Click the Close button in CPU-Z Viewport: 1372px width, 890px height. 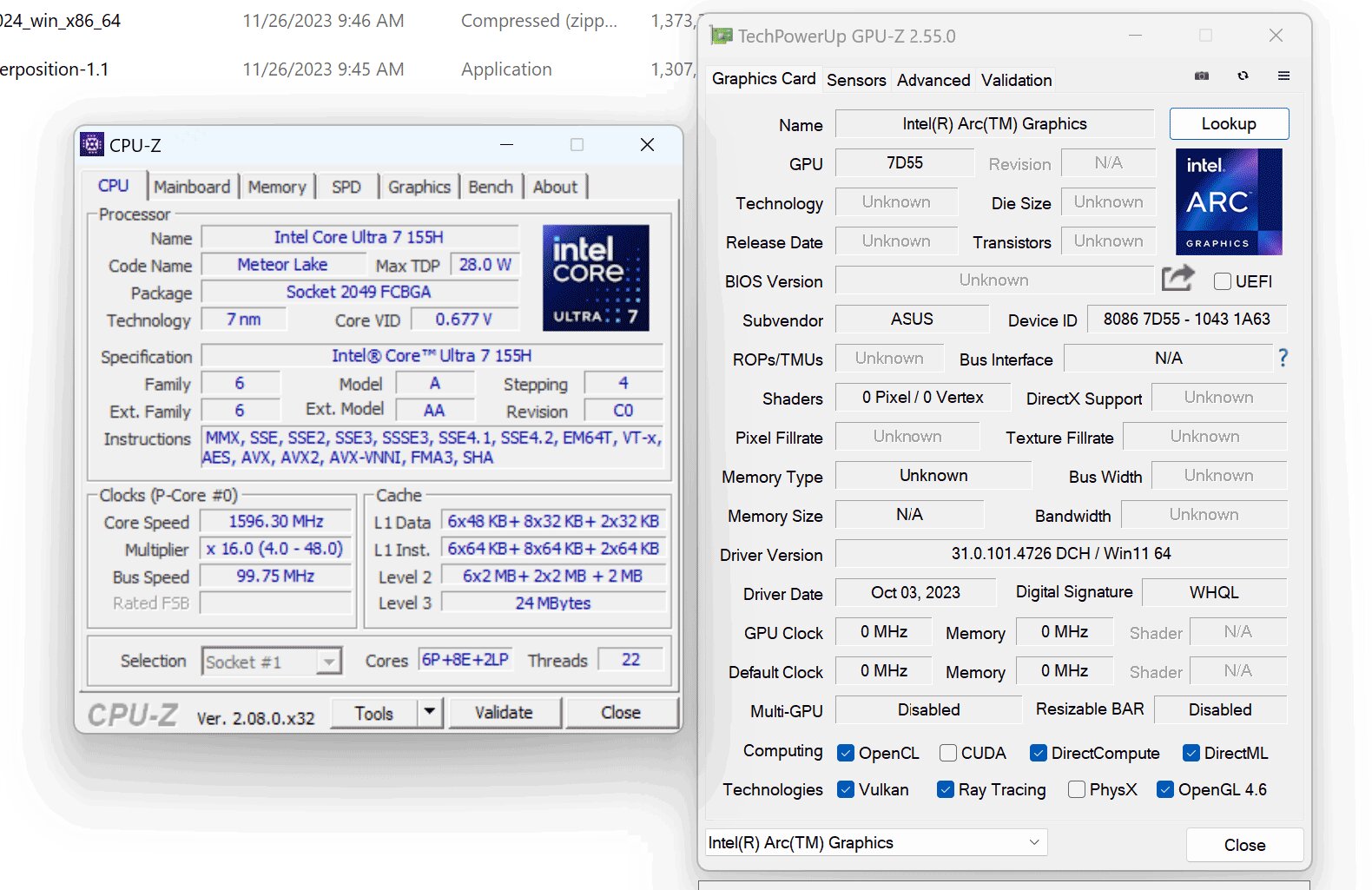621,712
